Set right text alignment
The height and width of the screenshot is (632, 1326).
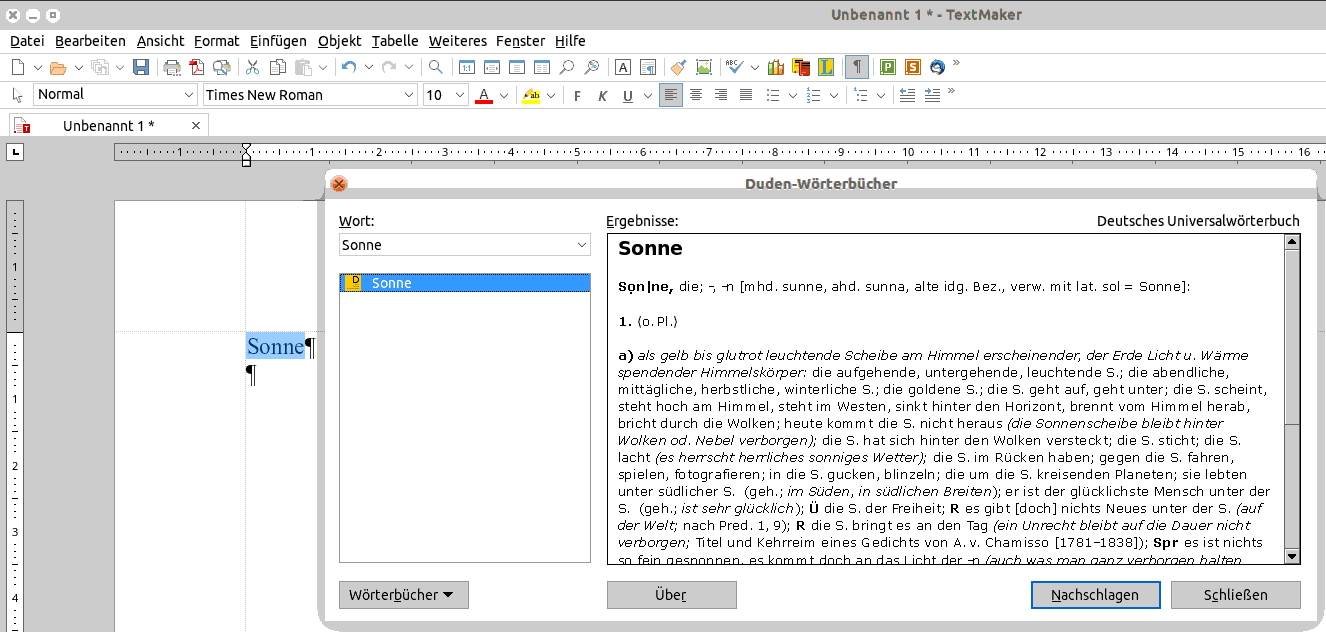pyautogui.click(x=721, y=95)
